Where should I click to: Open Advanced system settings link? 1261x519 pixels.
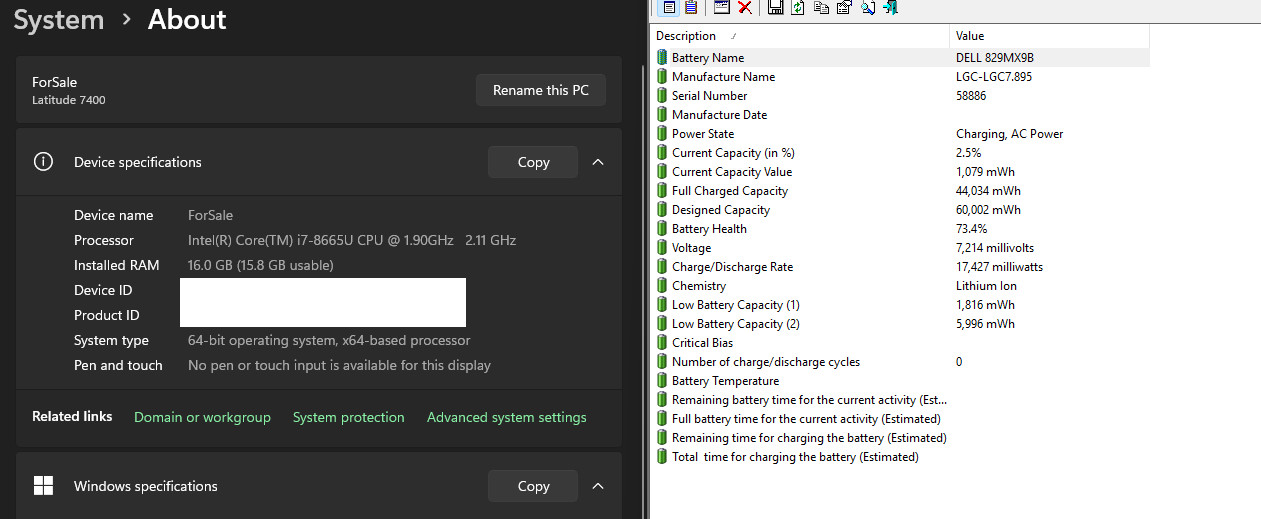[x=507, y=417]
